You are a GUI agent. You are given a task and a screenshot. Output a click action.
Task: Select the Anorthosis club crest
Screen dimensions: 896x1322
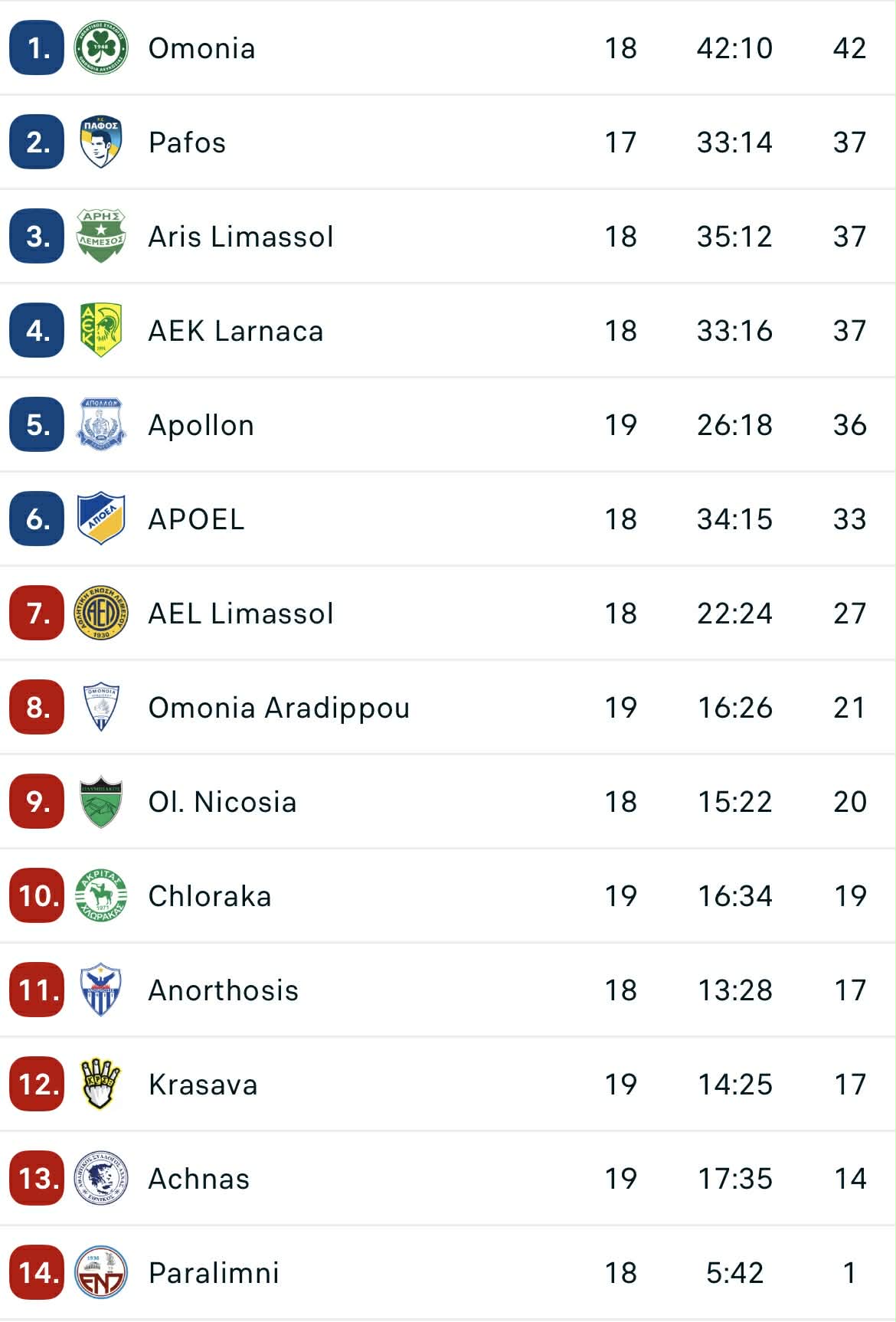[x=101, y=990]
